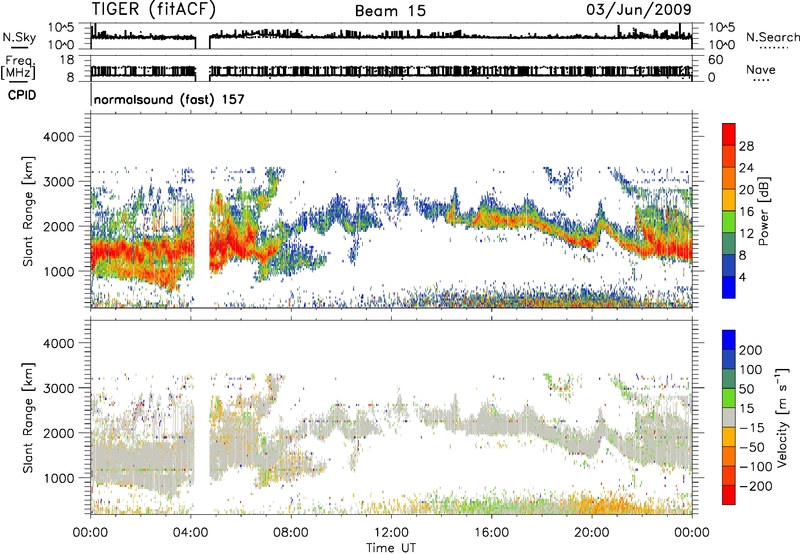
Task: Click the red bottom of velocity colorbar
Action: [x=729, y=495]
